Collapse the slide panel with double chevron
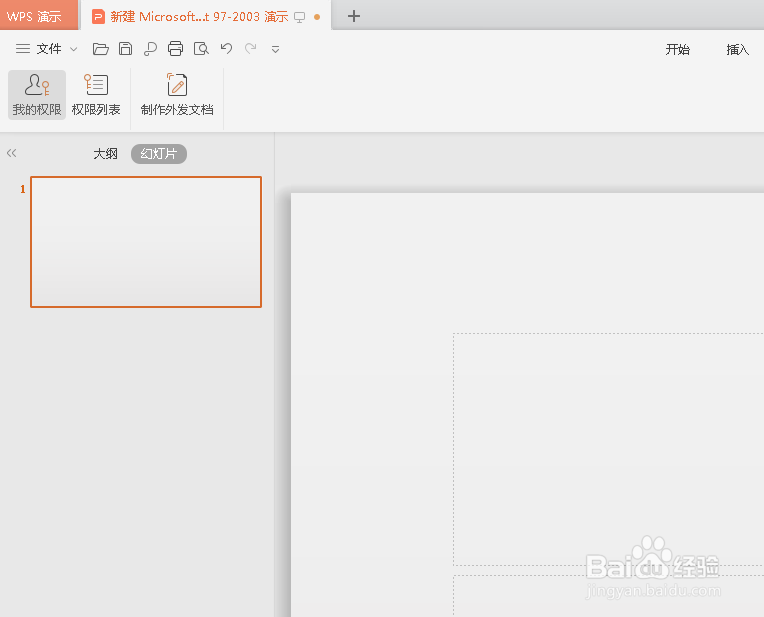 pos(12,153)
